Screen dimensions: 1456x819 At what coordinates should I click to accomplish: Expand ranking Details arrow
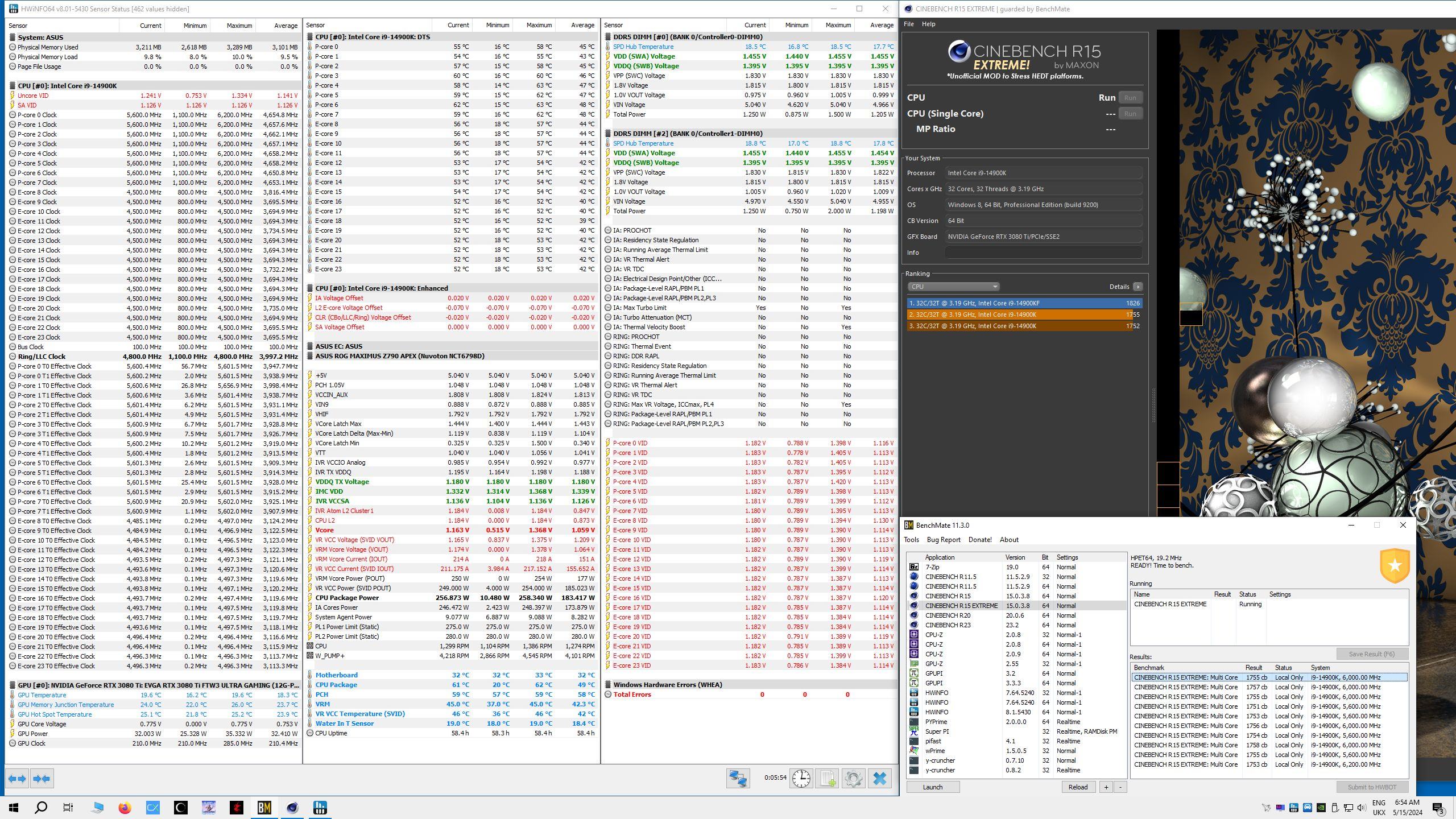(1137, 287)
